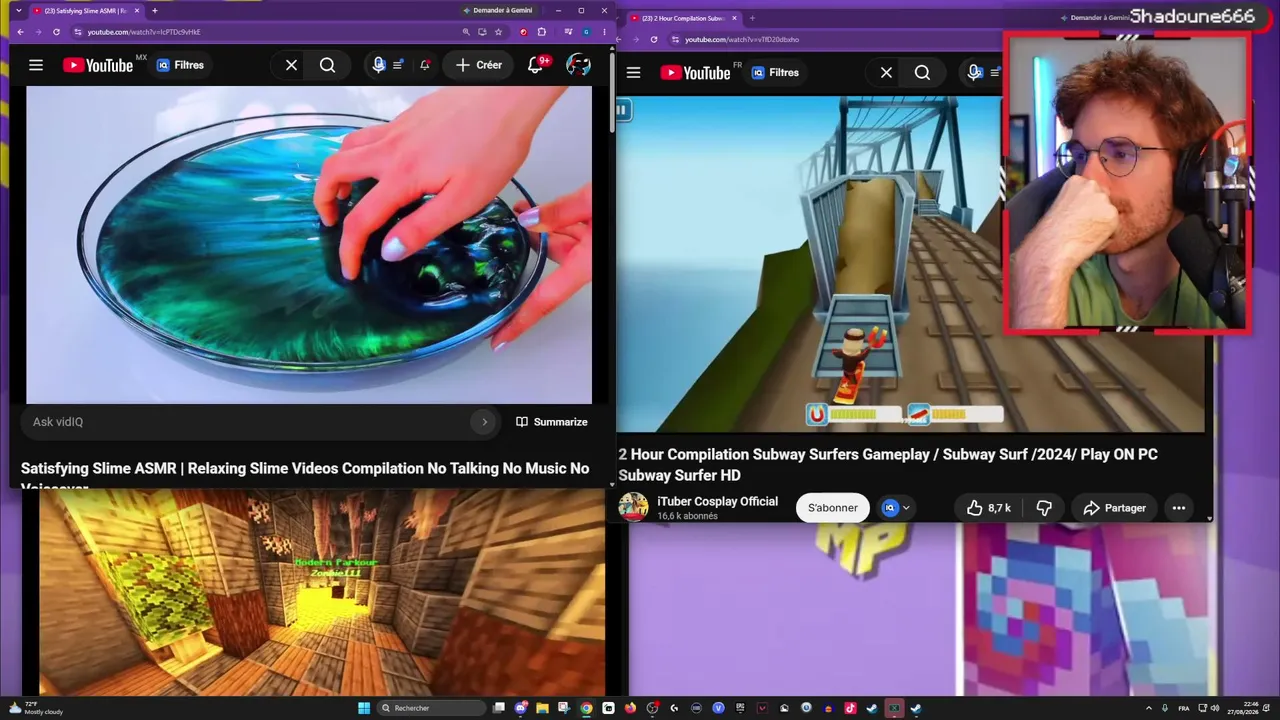
Task: Go to YouTube home via the MX logo
Action: (x=98, y=65)
